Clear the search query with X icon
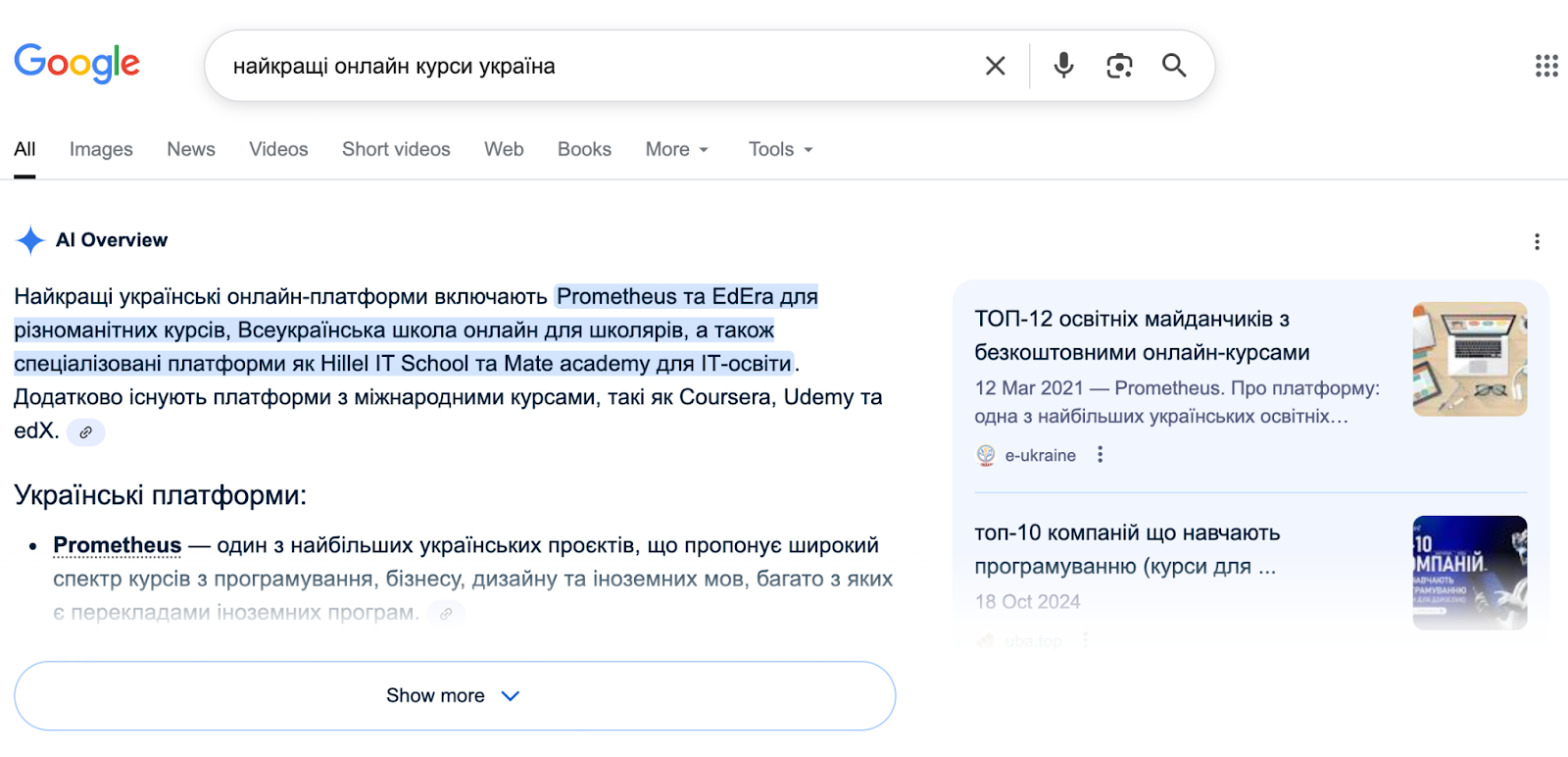This screenshot has height=757, width=1568. tap(995, 66)
